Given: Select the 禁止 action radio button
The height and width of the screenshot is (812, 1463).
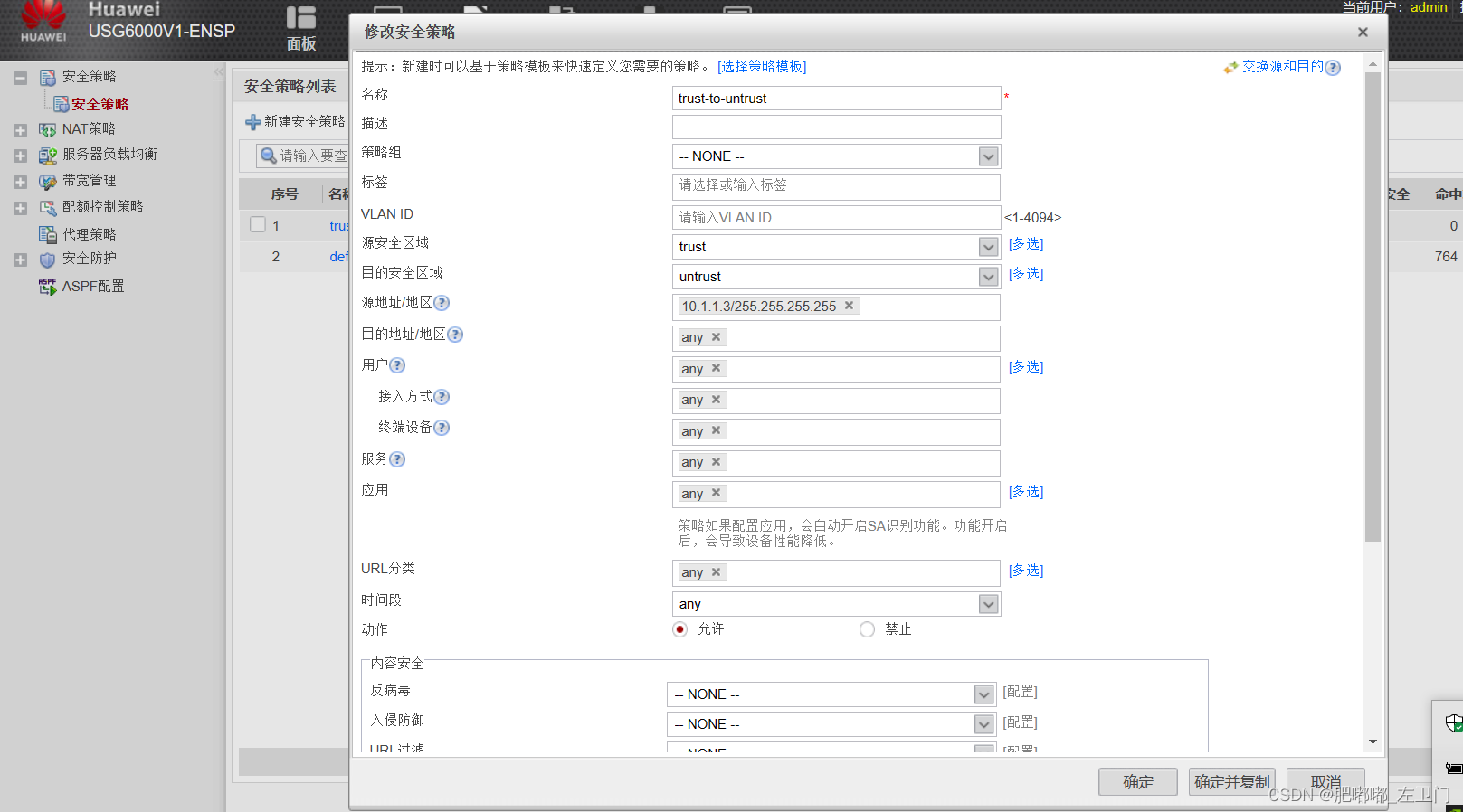Looking at the screenshot, I should click(867, 629).
